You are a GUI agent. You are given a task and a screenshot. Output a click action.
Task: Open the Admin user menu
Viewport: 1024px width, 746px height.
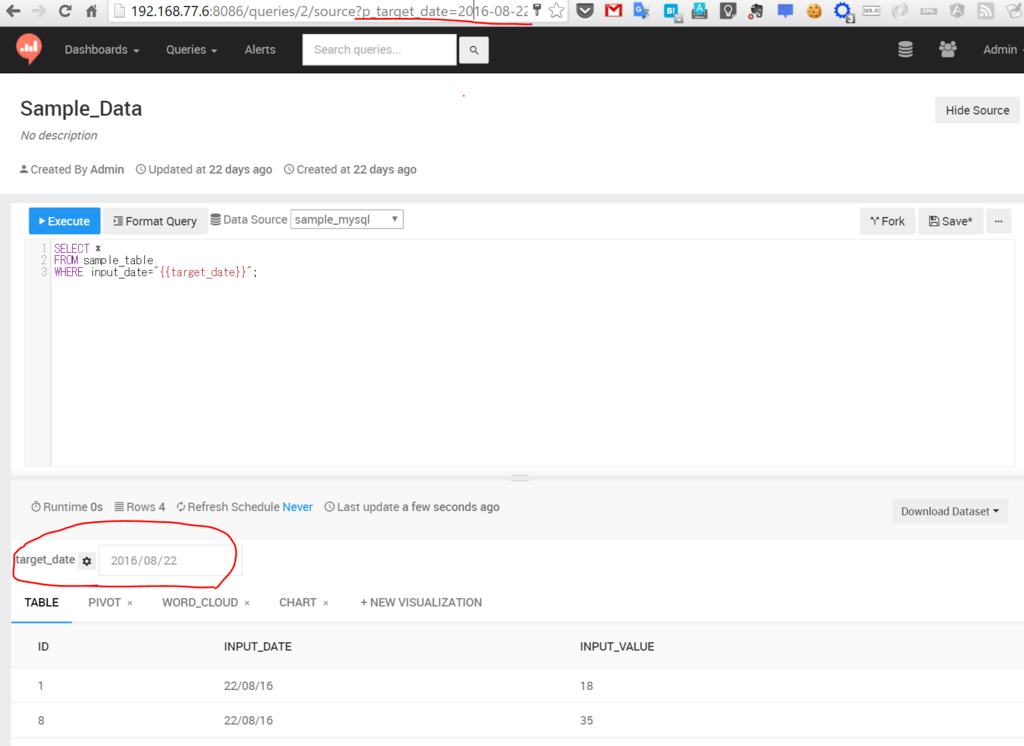pyautogui.click(x=1002, y=50)
